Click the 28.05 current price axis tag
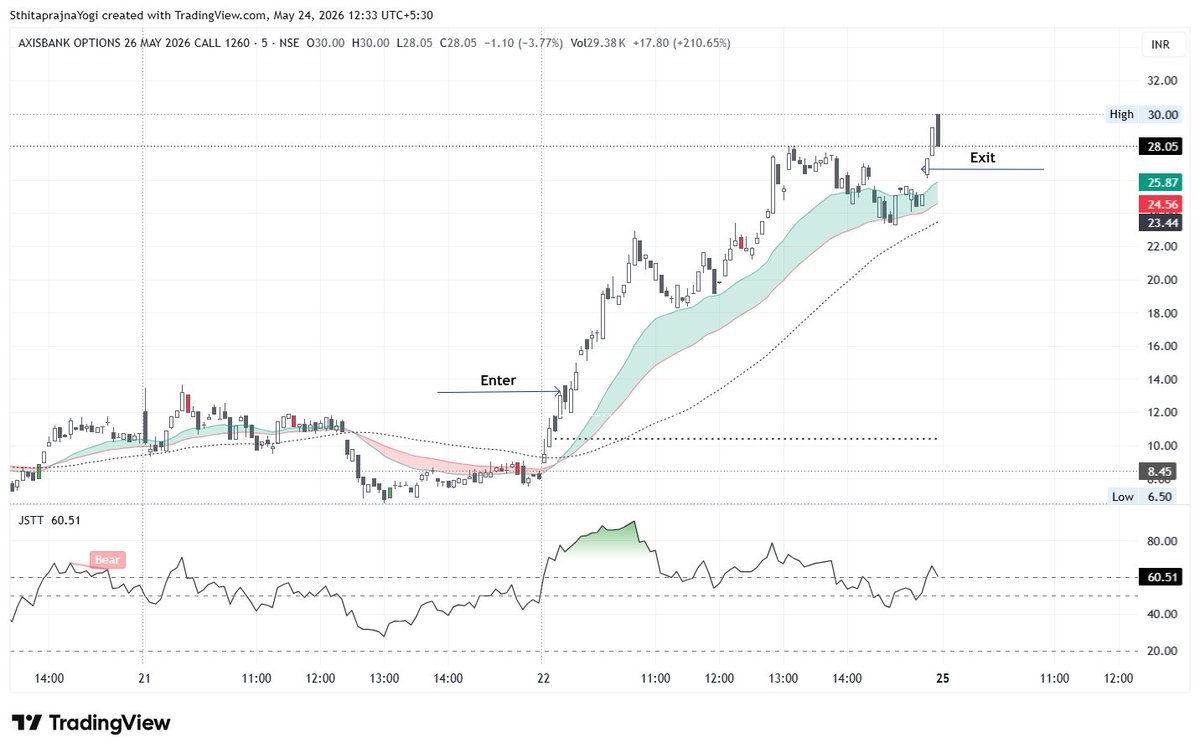 1160,146
